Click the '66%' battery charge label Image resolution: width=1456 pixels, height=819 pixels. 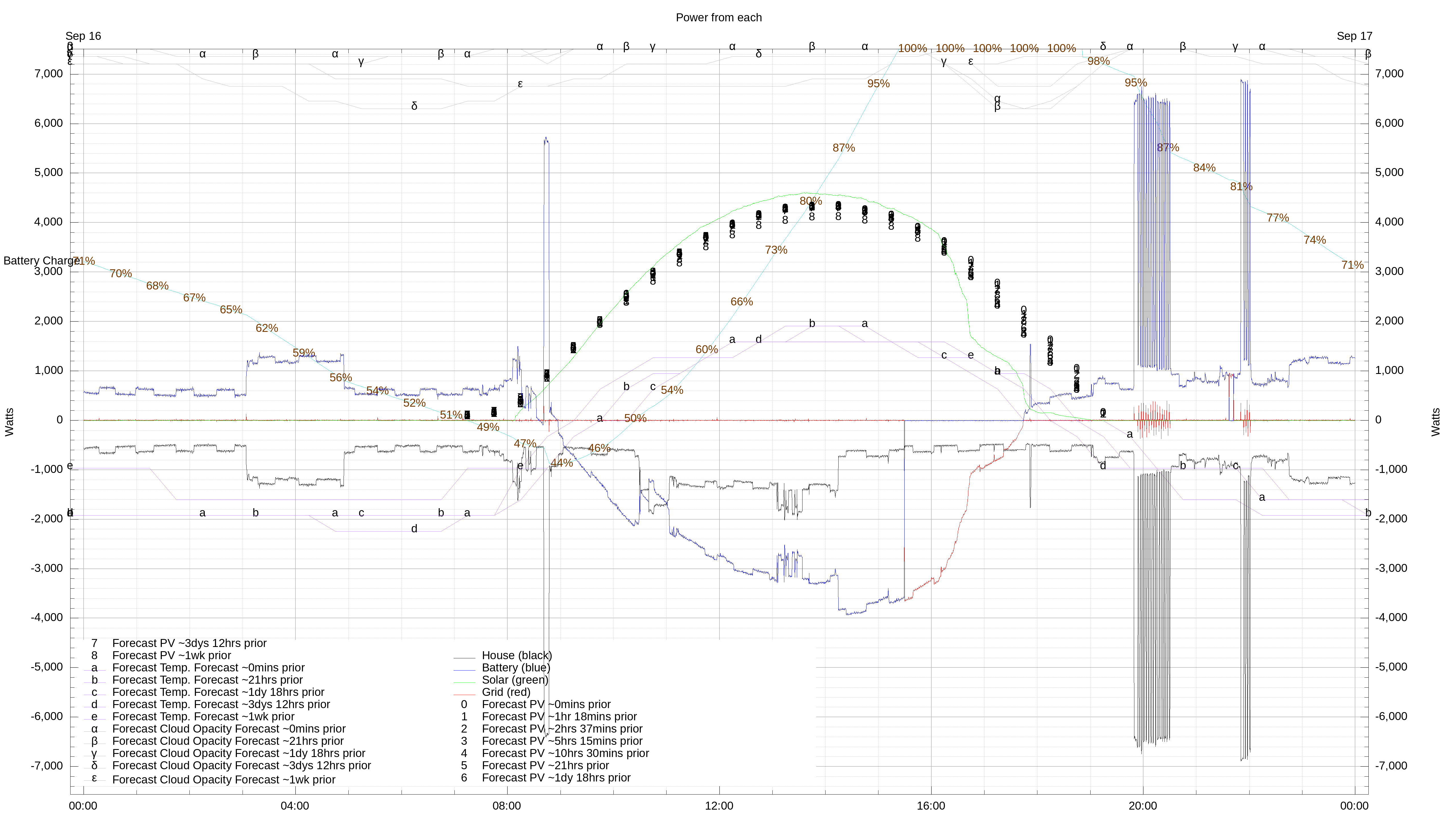coord(742,302)
